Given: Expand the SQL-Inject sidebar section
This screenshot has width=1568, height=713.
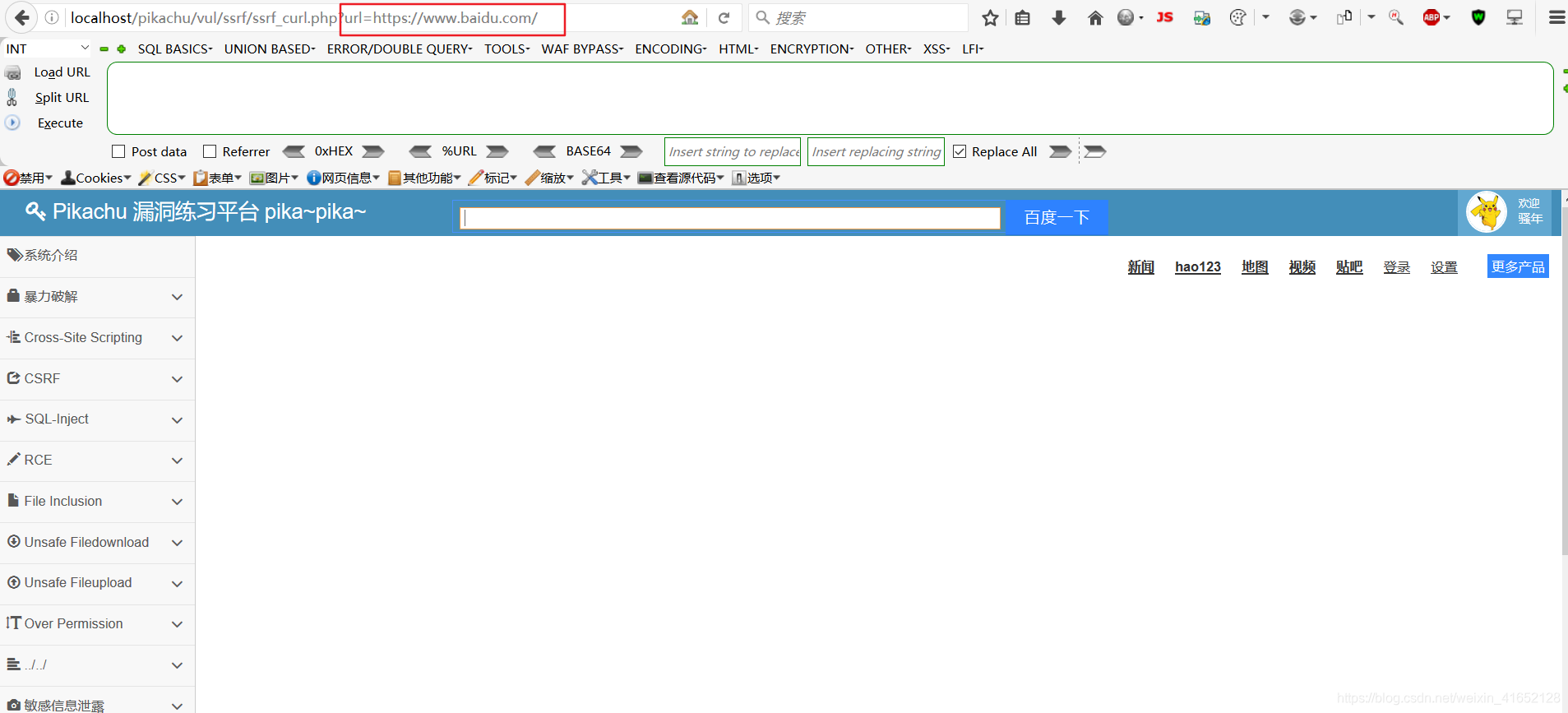Looking at the screenshot, I should tap(97, 419).
